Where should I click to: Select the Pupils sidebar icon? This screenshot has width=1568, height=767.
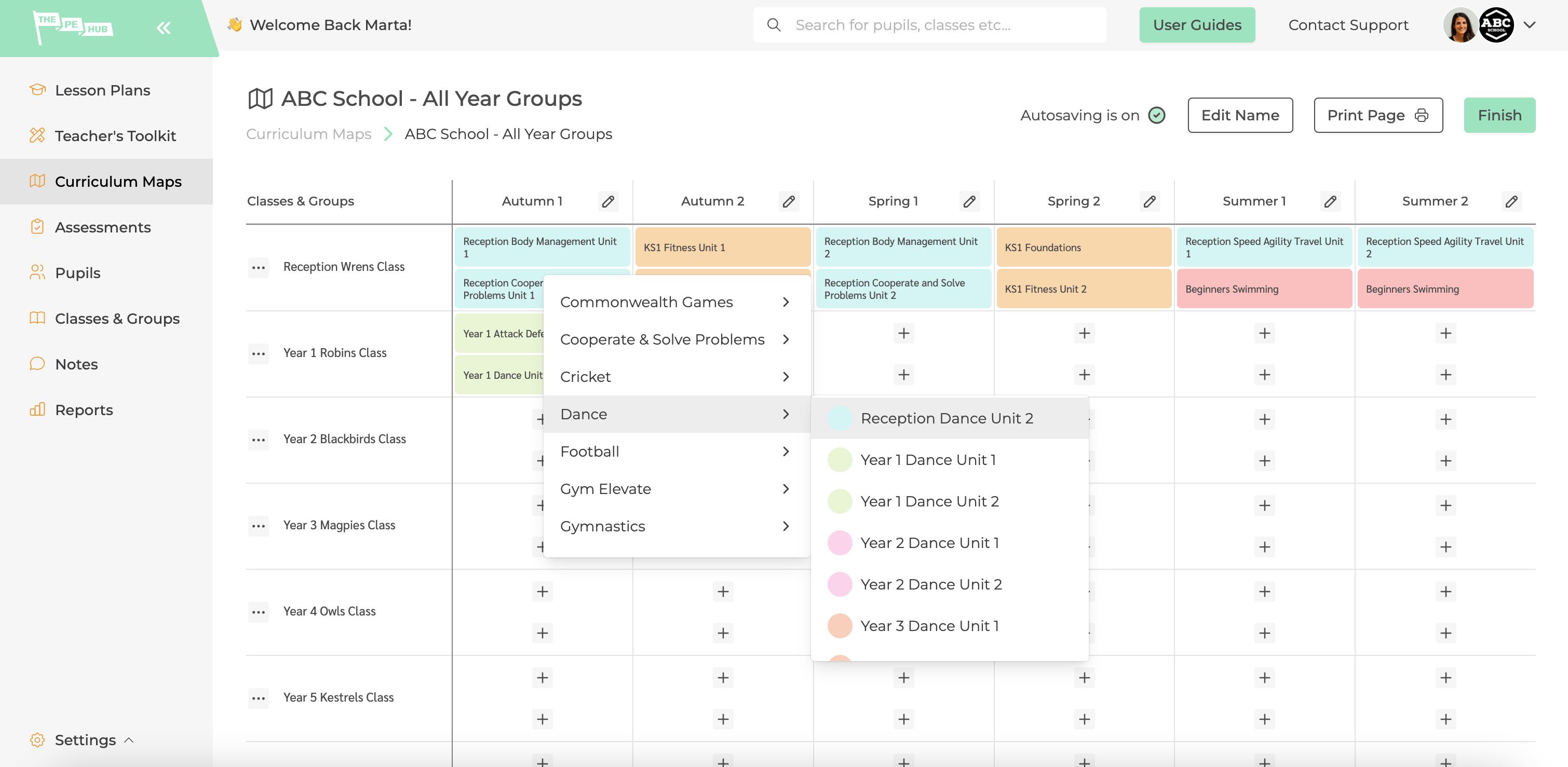(38, 273)
